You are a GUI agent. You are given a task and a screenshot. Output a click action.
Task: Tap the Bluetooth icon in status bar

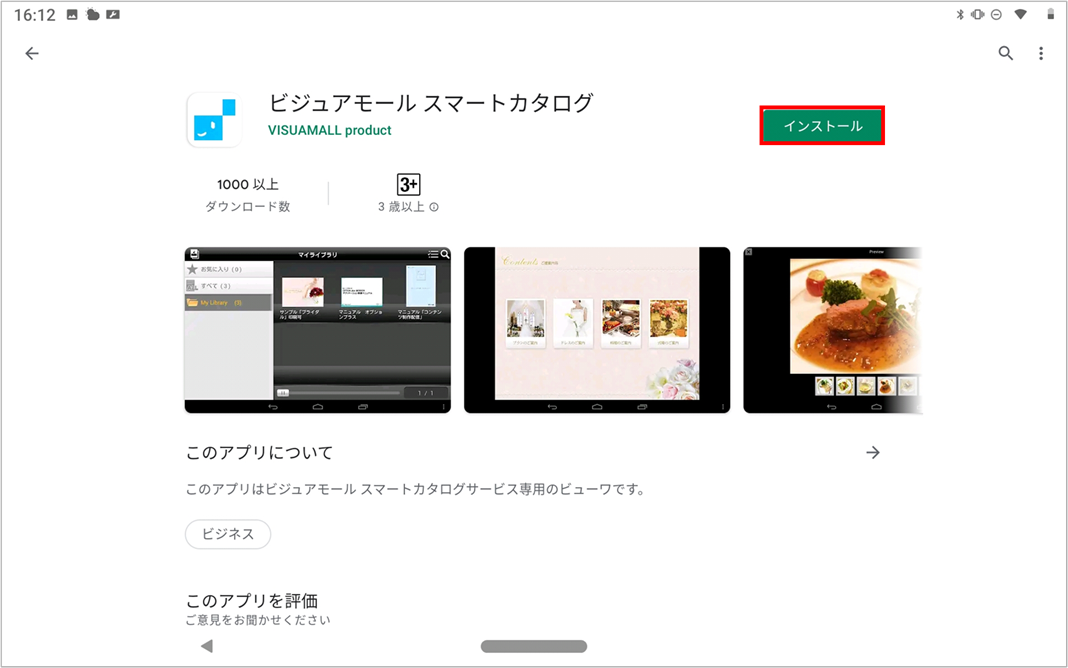coord(960,14)
